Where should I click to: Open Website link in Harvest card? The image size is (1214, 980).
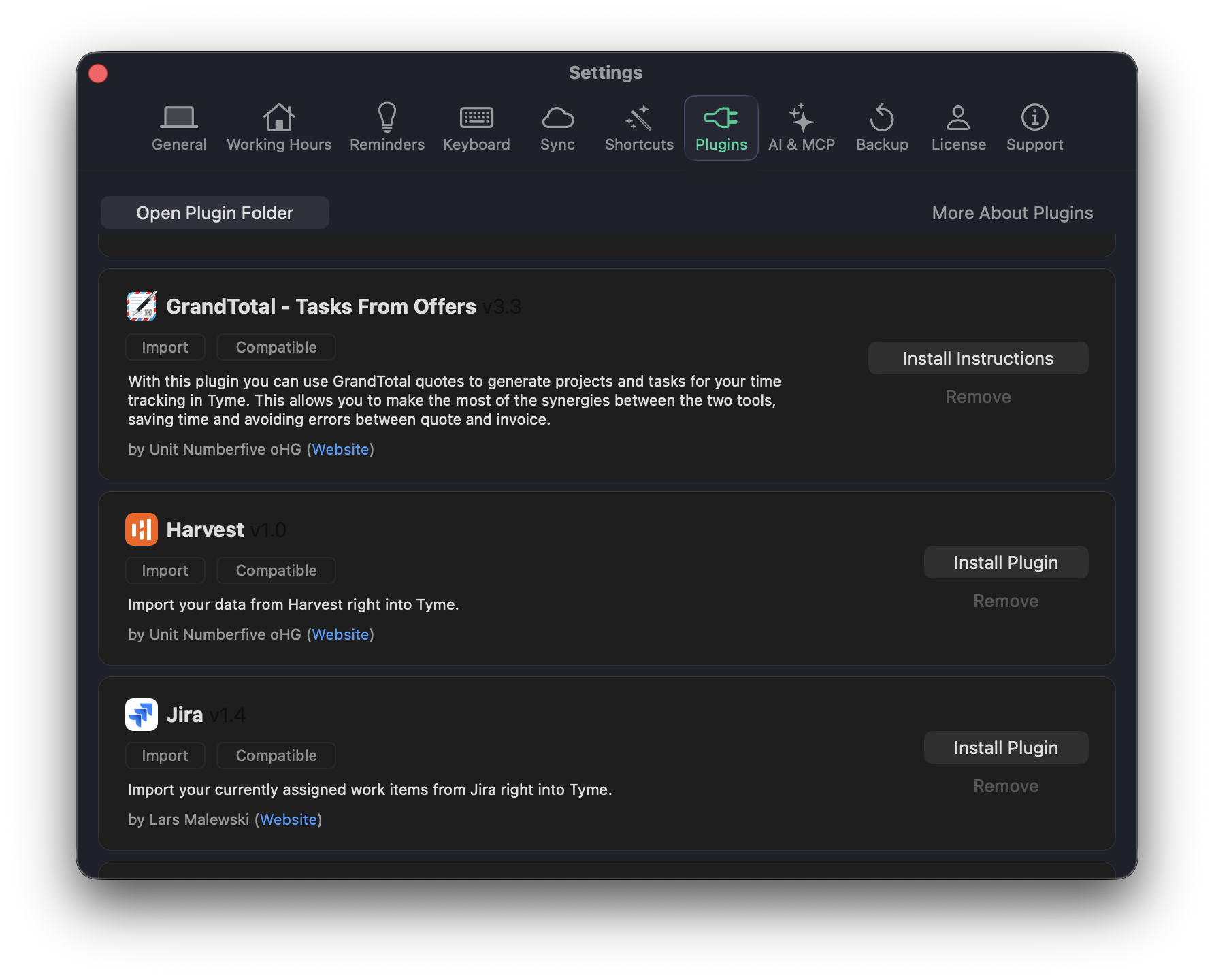tap(340, 634)
